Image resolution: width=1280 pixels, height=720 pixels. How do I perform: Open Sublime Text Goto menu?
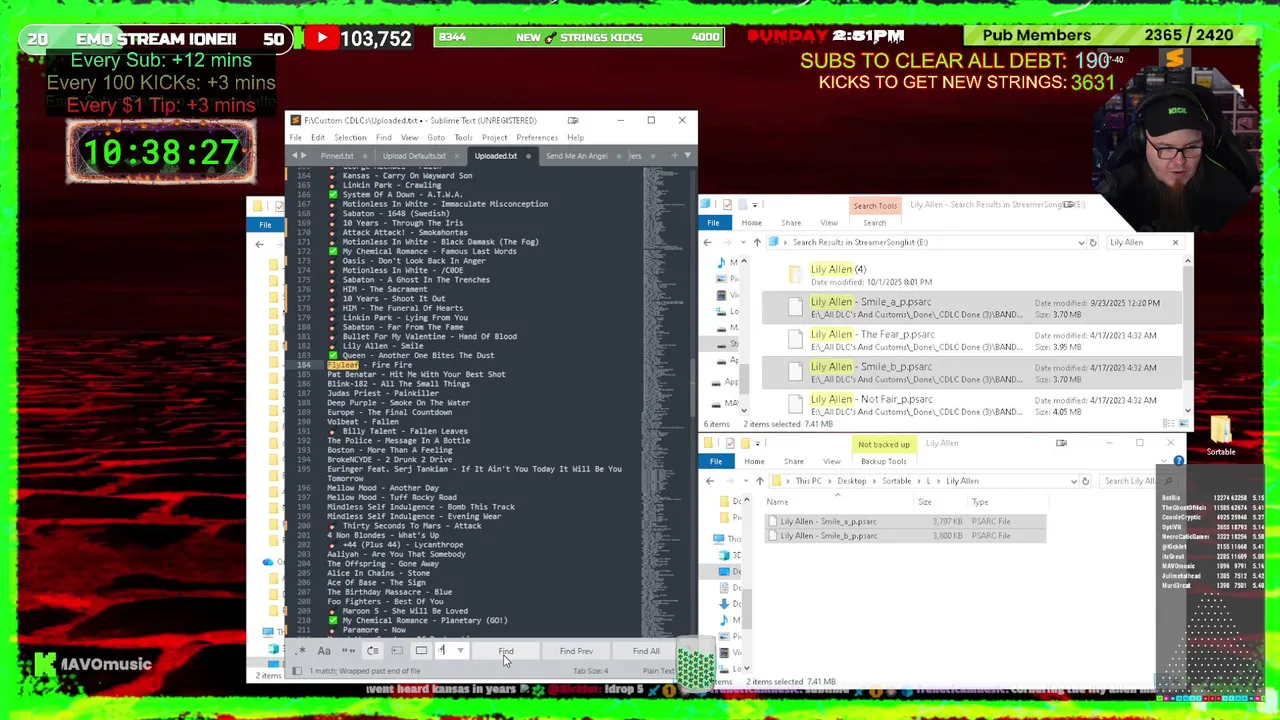coord(436,138)
